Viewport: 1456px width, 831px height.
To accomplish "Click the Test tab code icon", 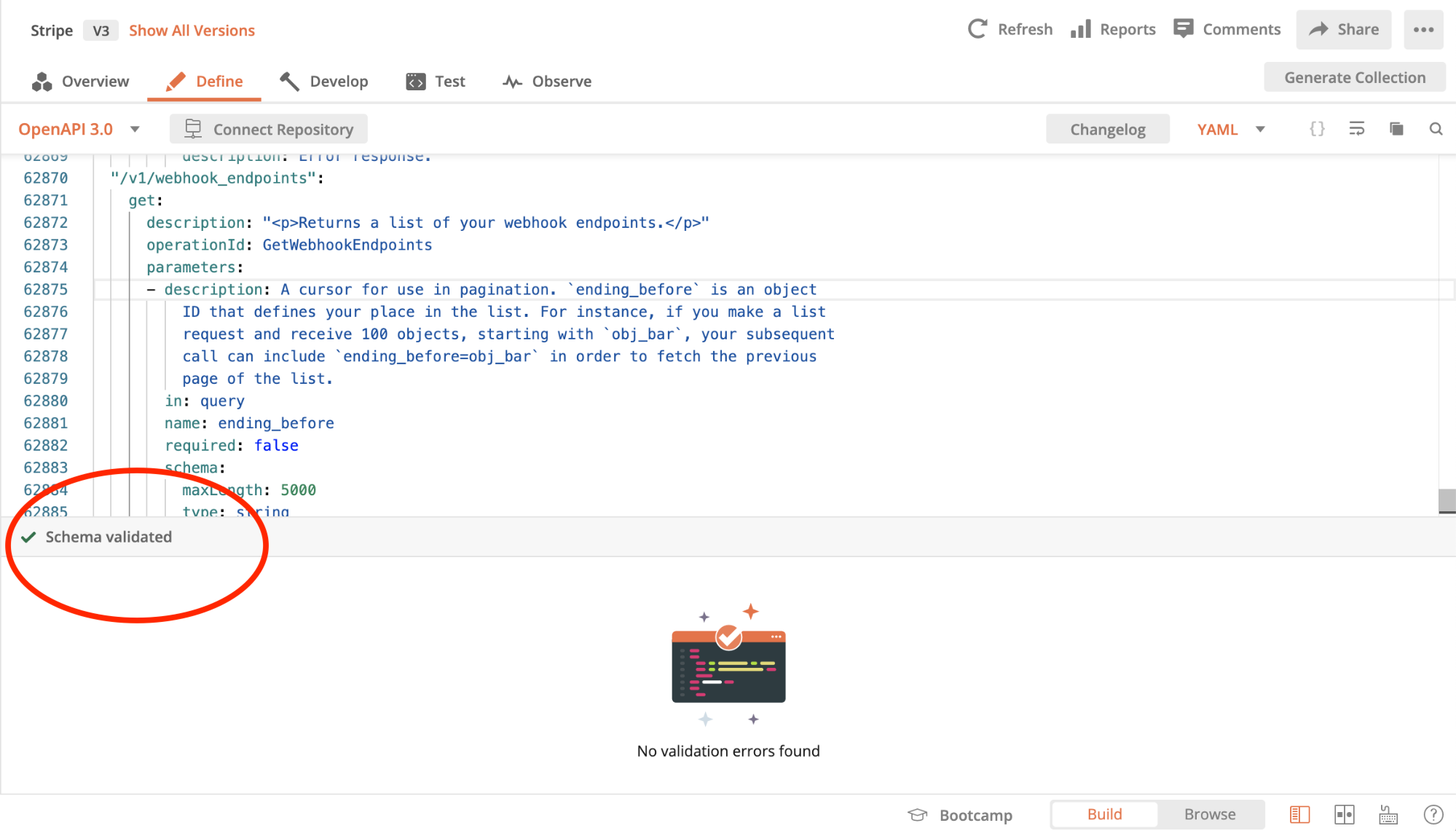I will pos(415,82).
